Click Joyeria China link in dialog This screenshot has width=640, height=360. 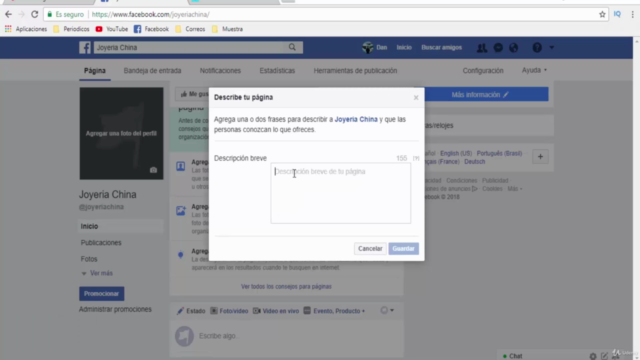tap(356, 119)
